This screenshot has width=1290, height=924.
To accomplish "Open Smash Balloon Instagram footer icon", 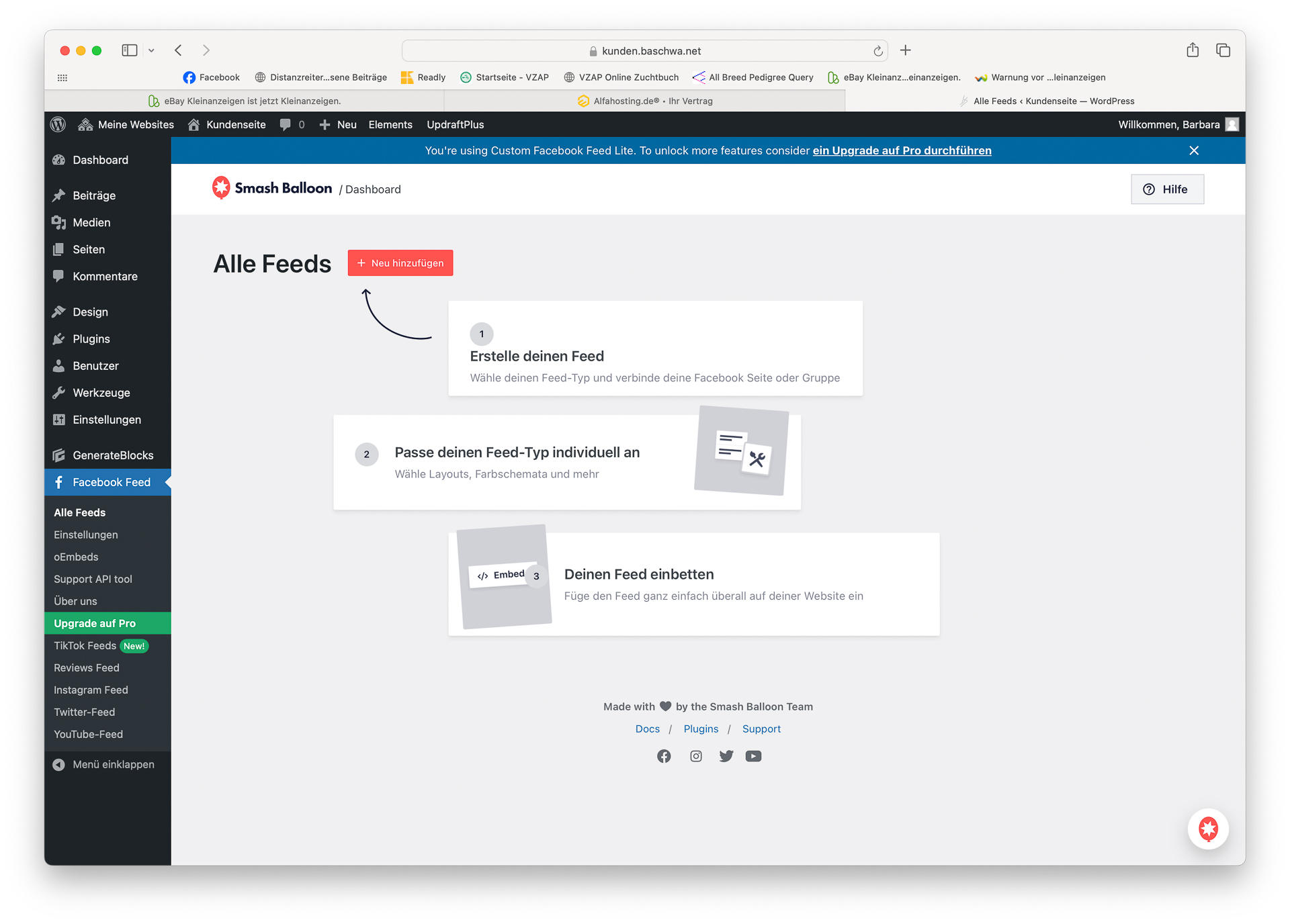I will click(696, 756).
